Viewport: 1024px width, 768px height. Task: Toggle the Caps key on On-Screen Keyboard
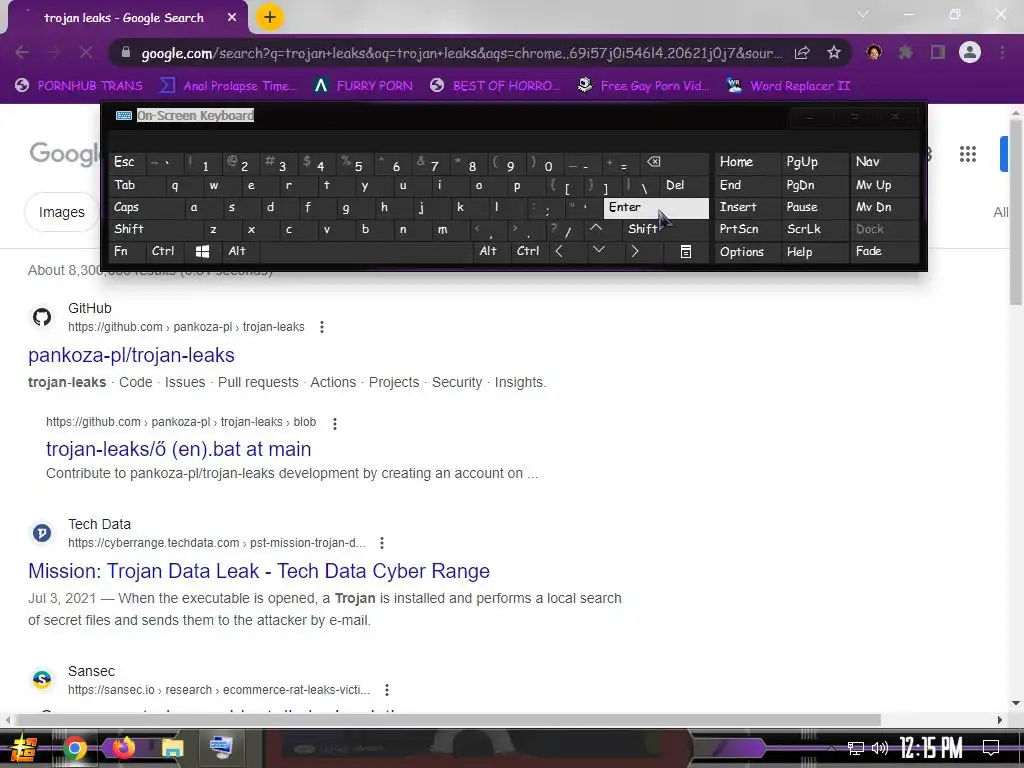[x=145, y=208]
